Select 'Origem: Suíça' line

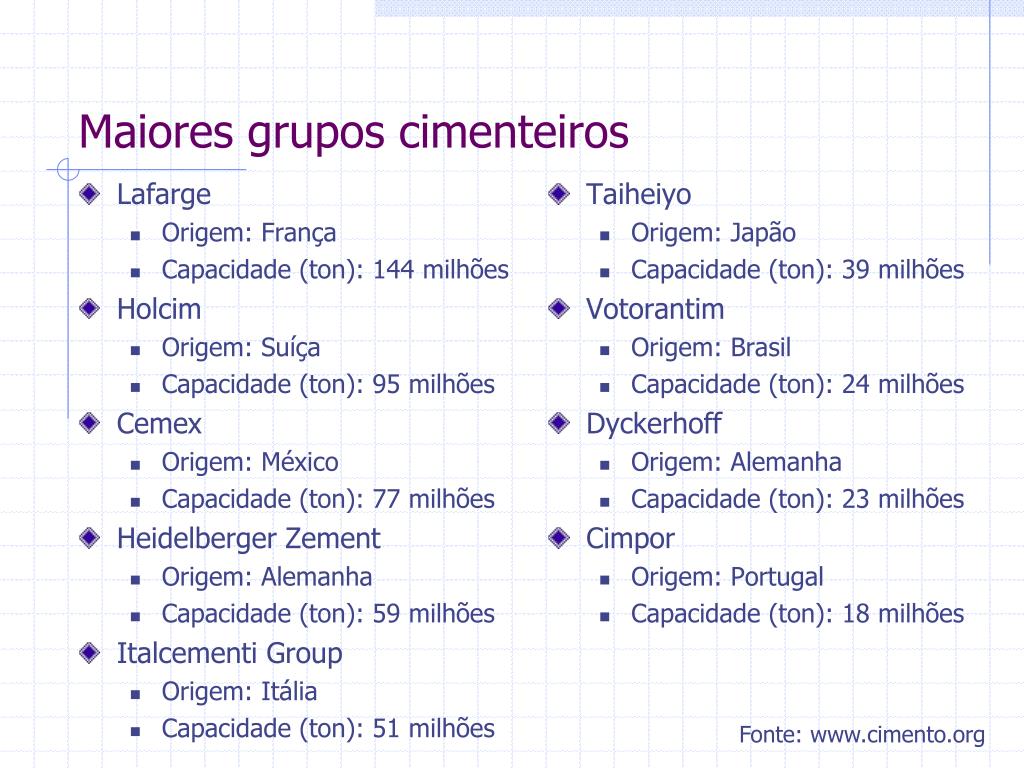[x=241, y=348]
